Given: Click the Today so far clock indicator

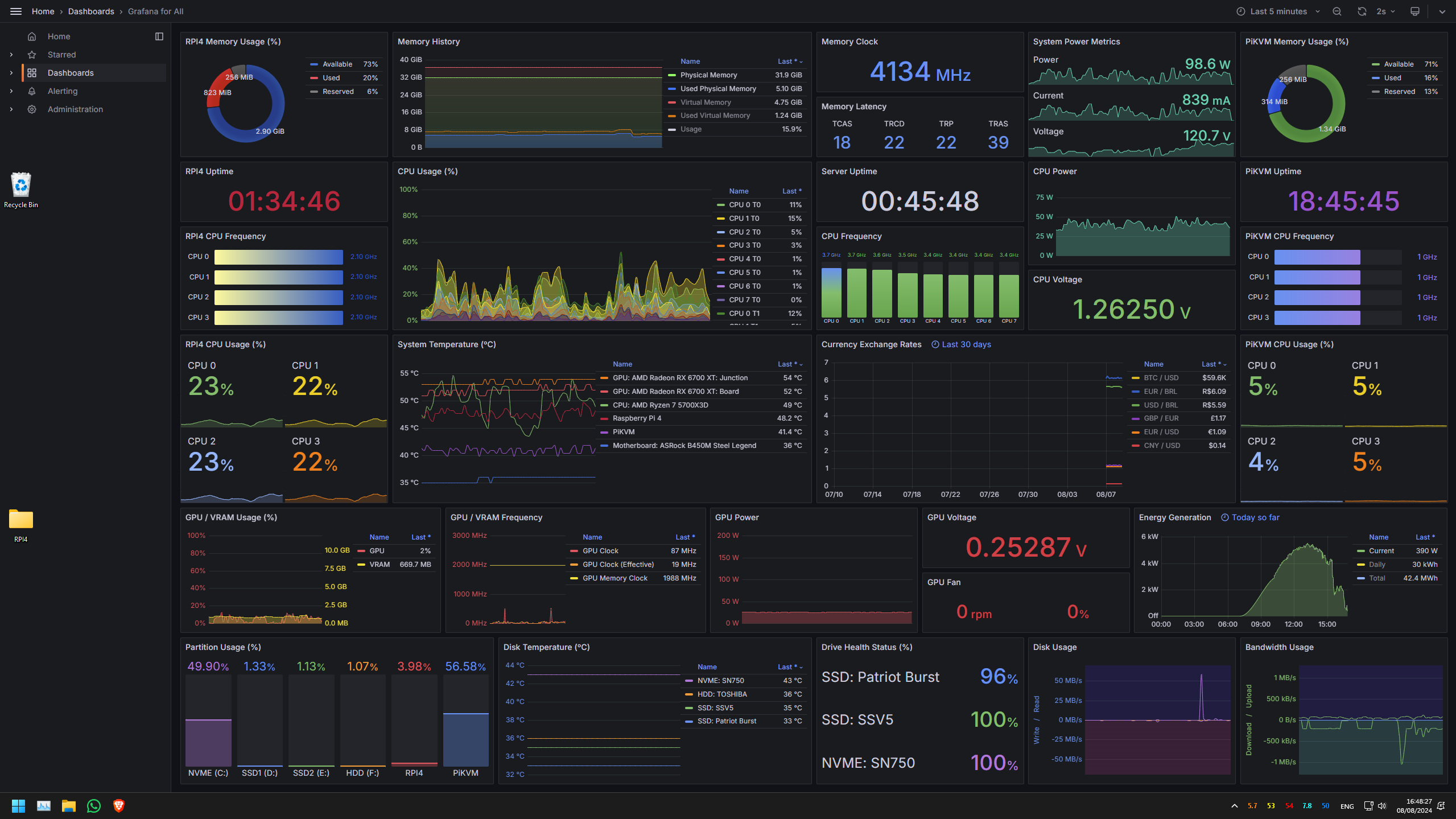Looking at the screenshot, I should (1250, 517).
